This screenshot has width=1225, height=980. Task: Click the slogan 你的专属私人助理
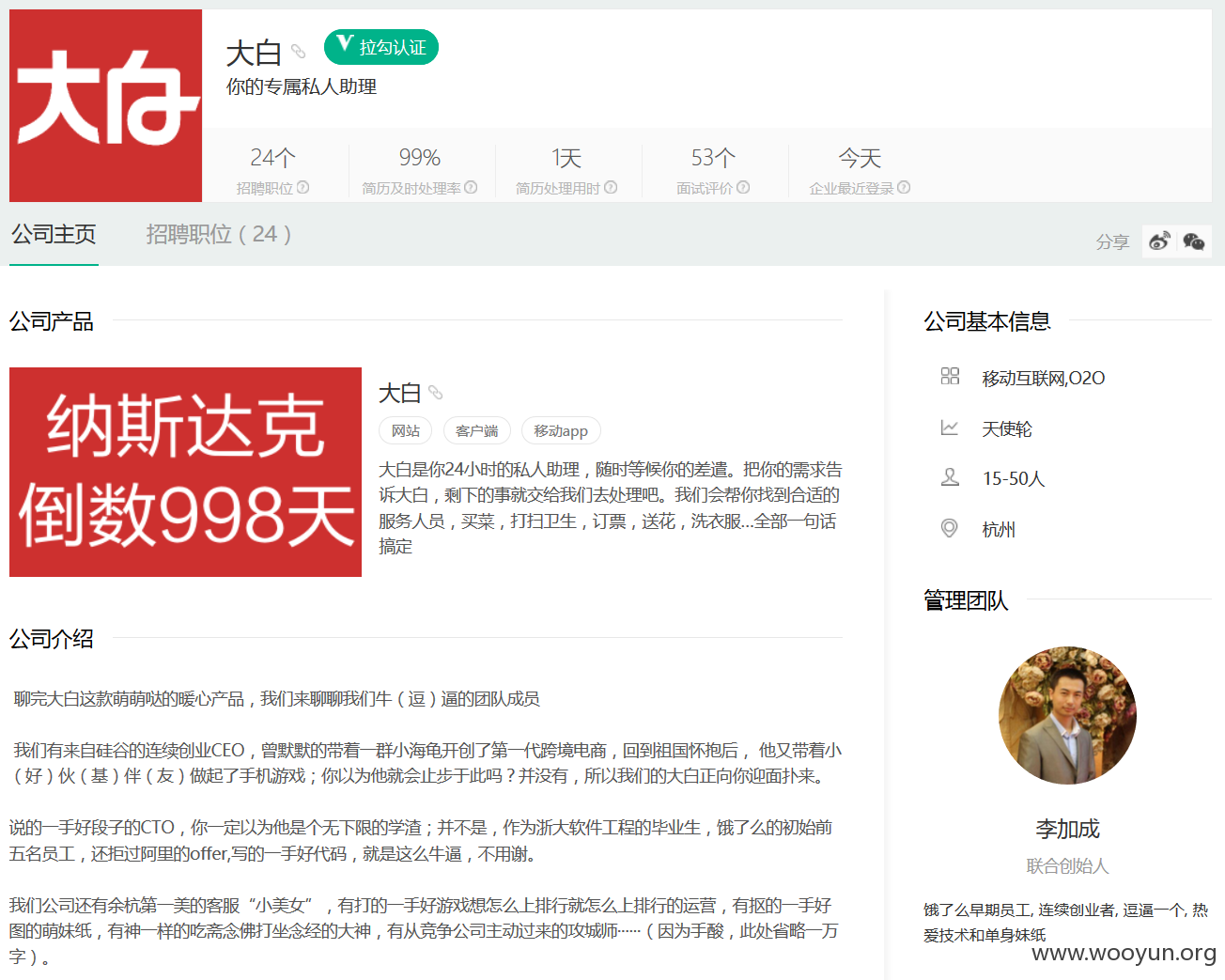point(302,86)
